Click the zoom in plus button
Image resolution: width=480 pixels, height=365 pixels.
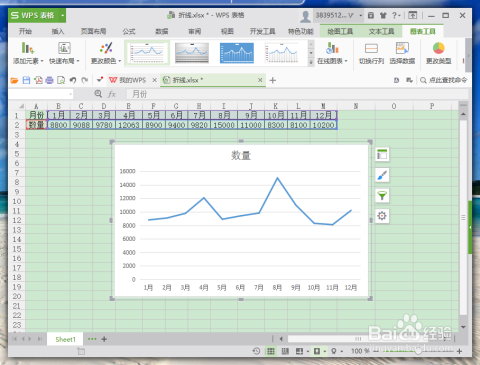pos(459,351)
